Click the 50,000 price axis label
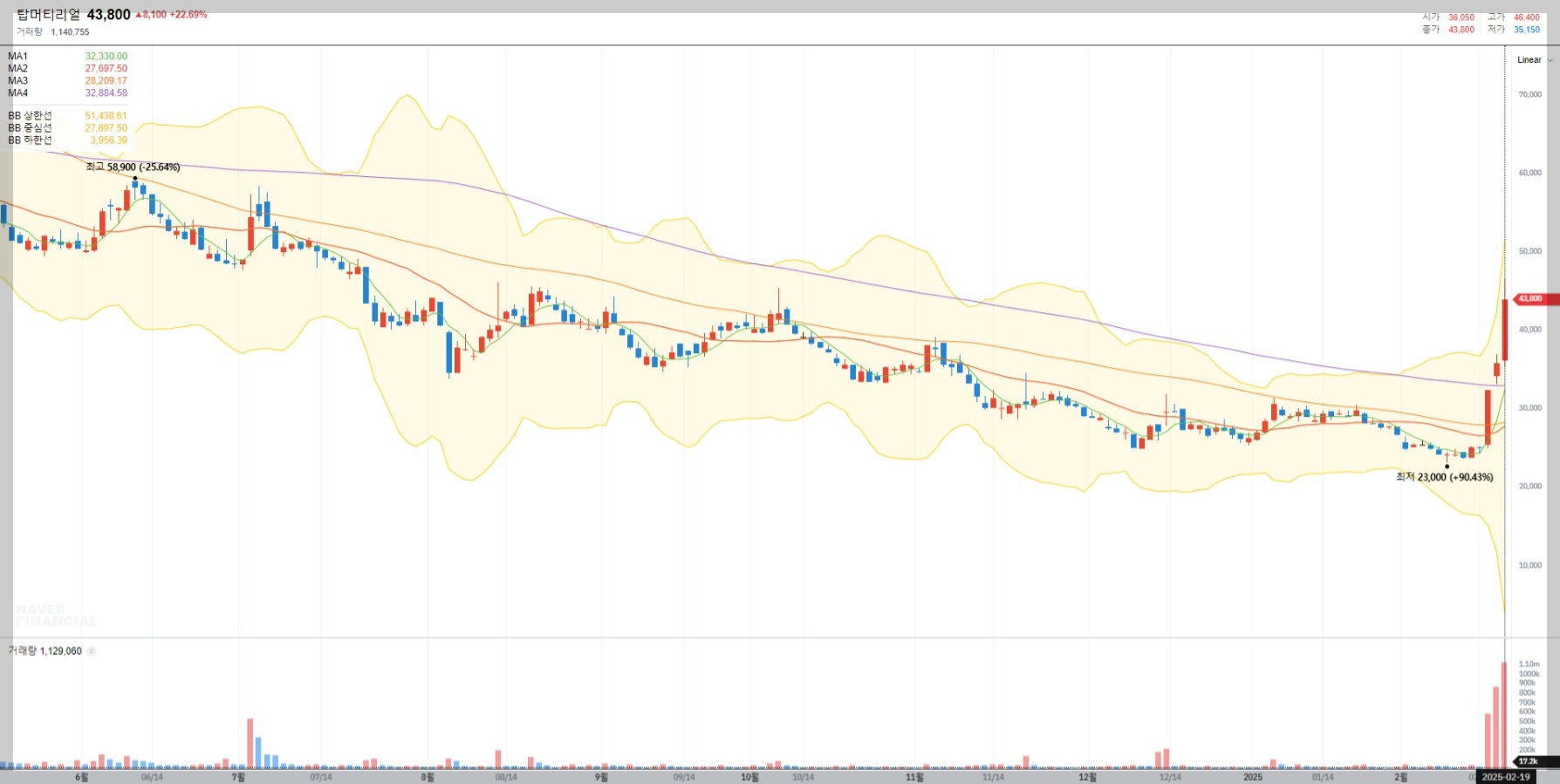This screenshot has height=784, width=1560. [x=1529, y=251]
